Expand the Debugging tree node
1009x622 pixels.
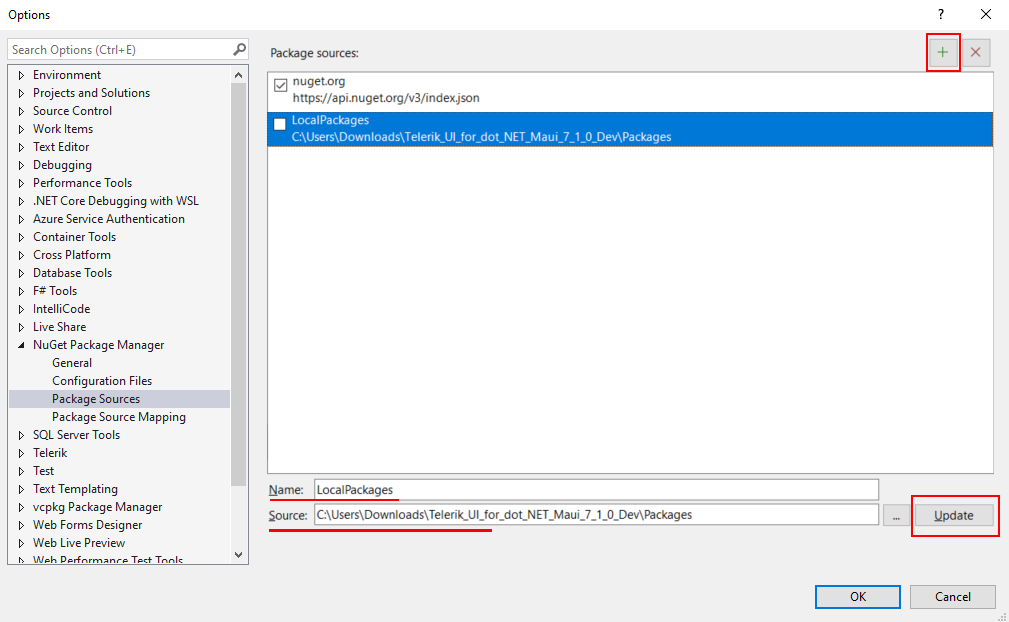[19, 164]
